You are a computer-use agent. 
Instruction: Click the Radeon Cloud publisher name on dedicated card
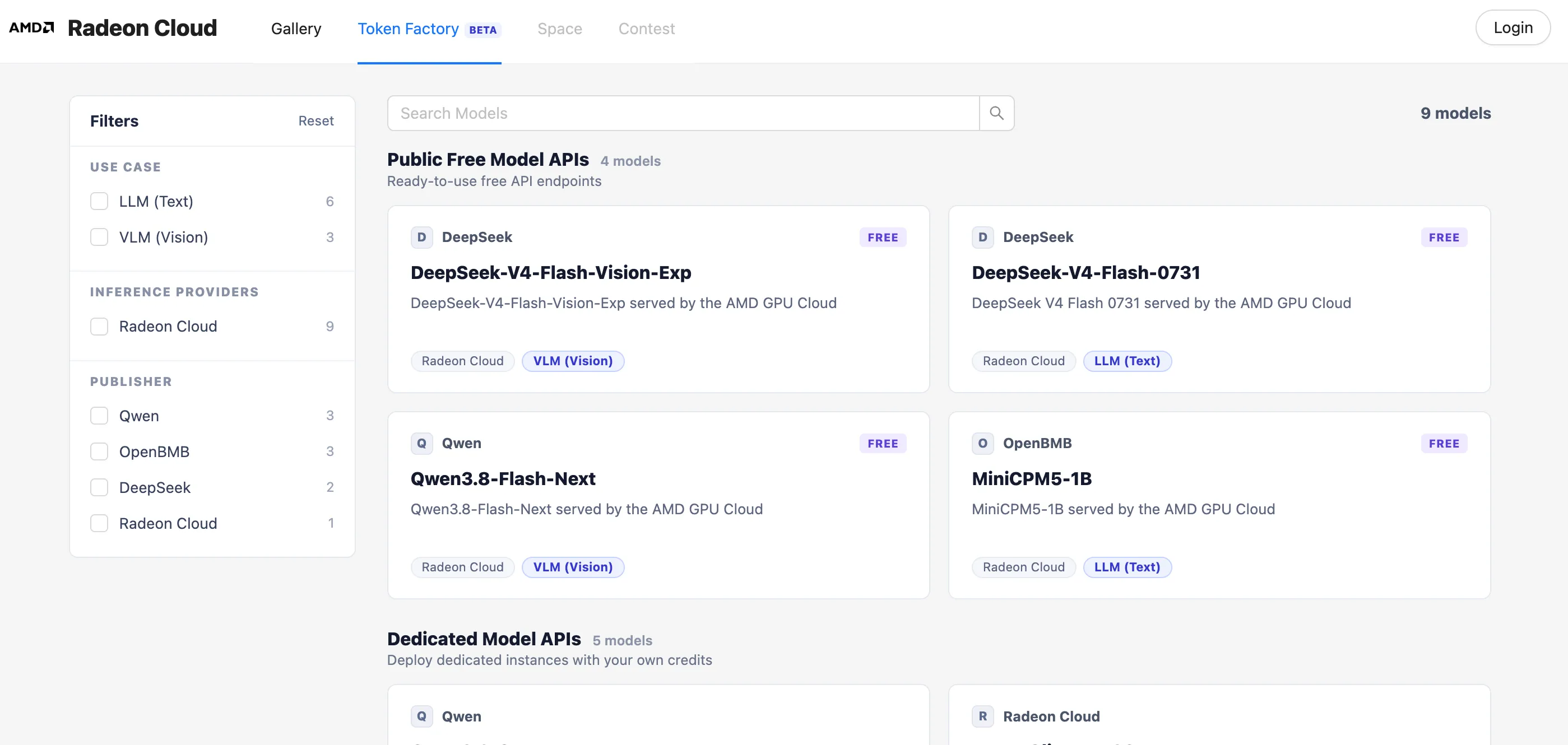1051,716
